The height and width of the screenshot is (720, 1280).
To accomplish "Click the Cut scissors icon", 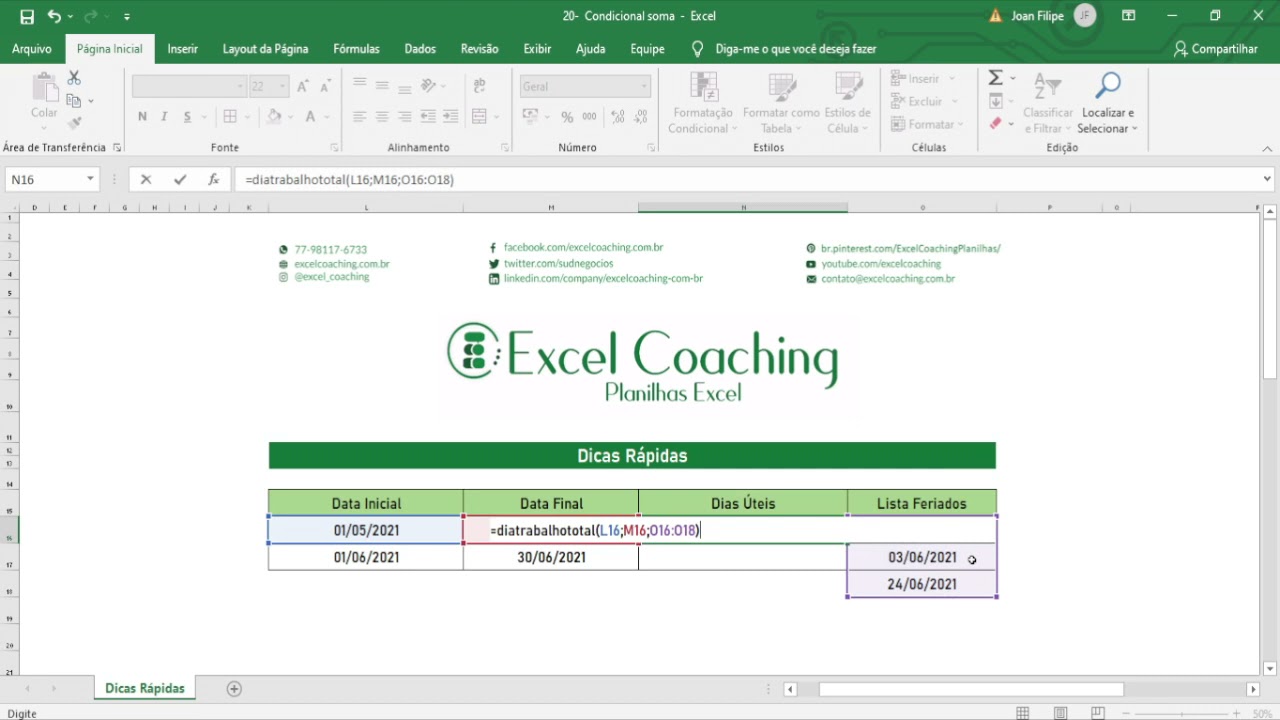I will pos(74,78).
